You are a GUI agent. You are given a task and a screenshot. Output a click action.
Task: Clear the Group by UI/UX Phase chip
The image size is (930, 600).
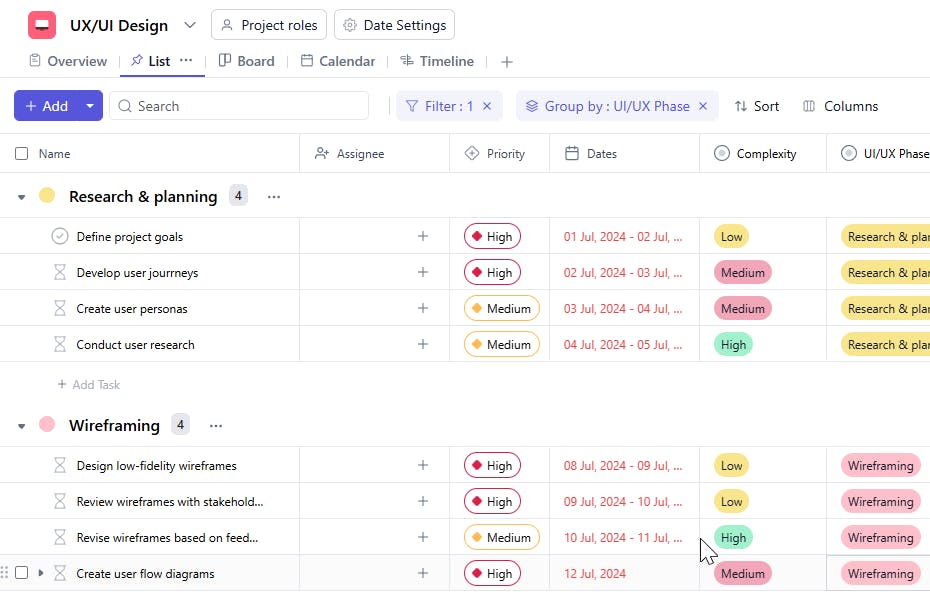[x=703, y=106]
